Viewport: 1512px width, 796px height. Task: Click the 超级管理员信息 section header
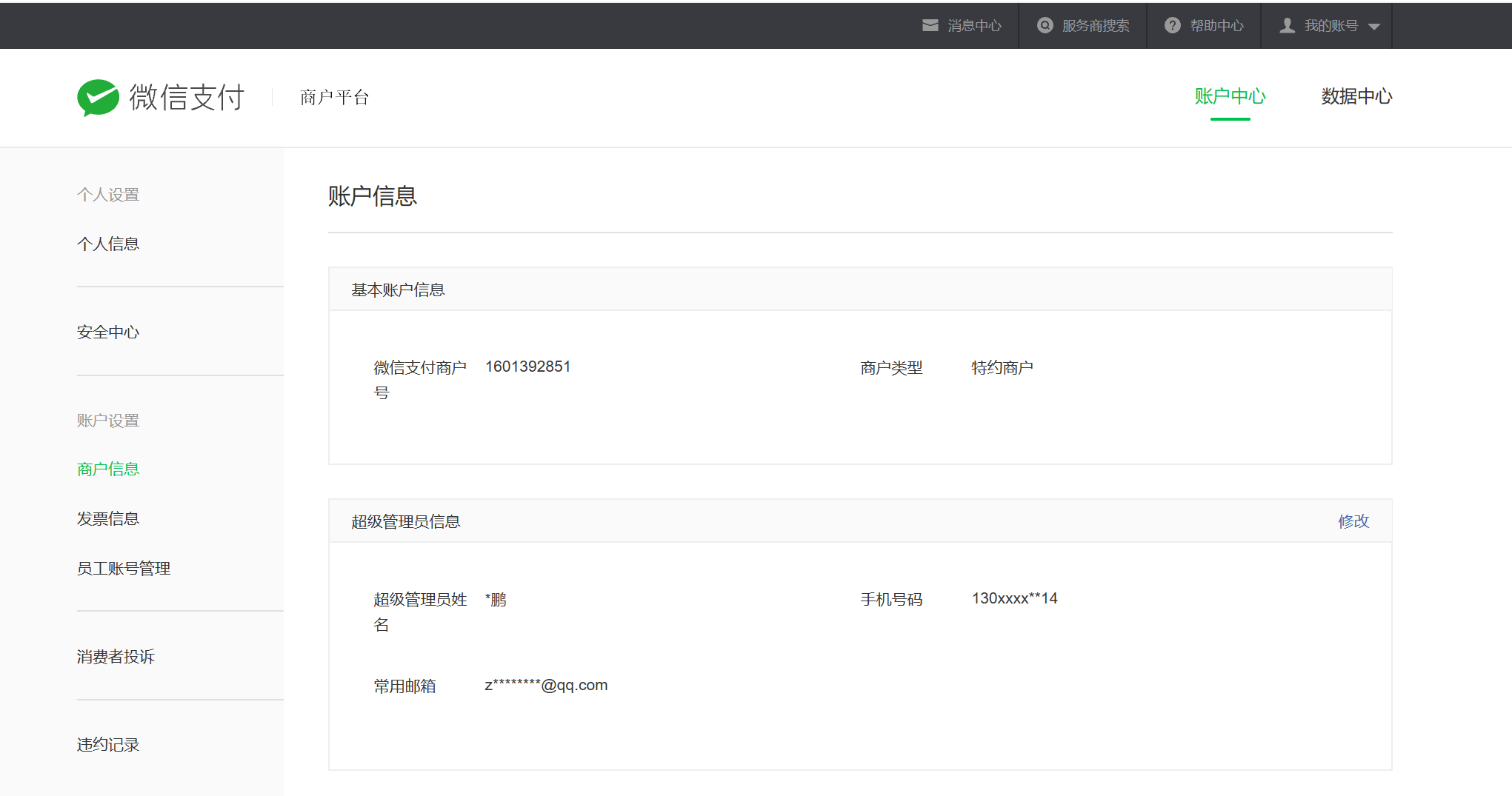tap(406, 521)
